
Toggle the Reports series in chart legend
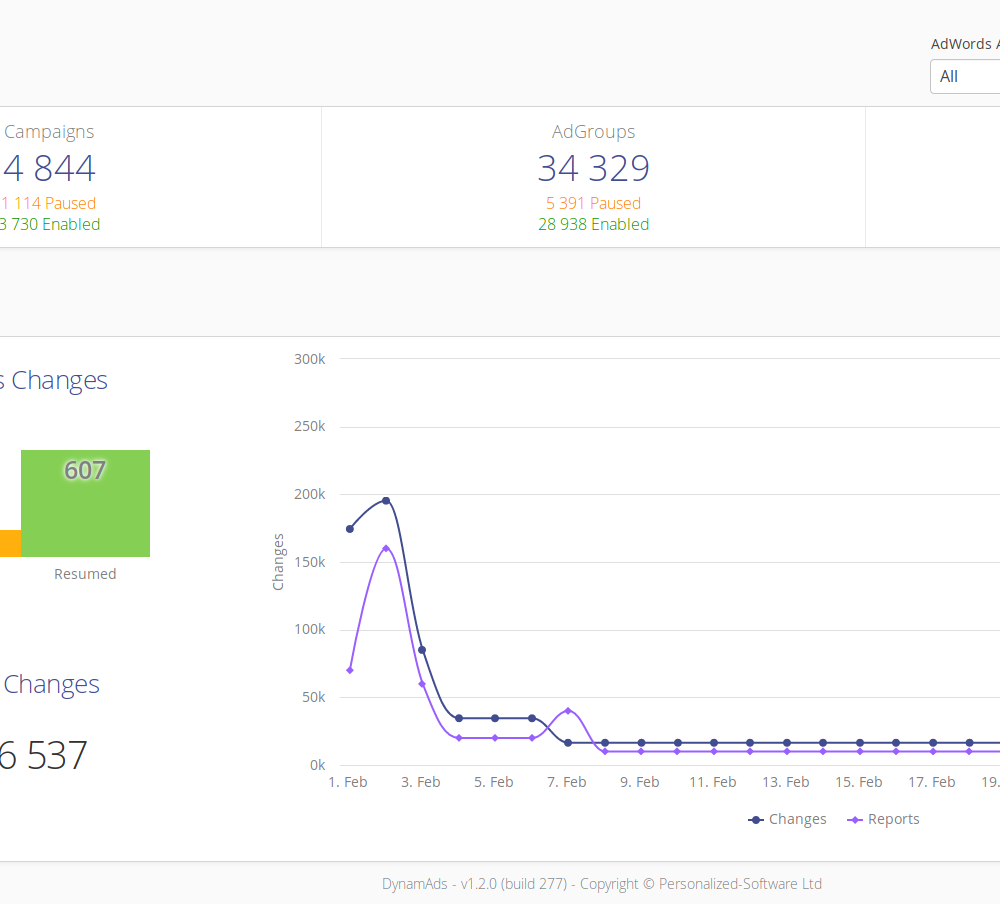[883, 819]
